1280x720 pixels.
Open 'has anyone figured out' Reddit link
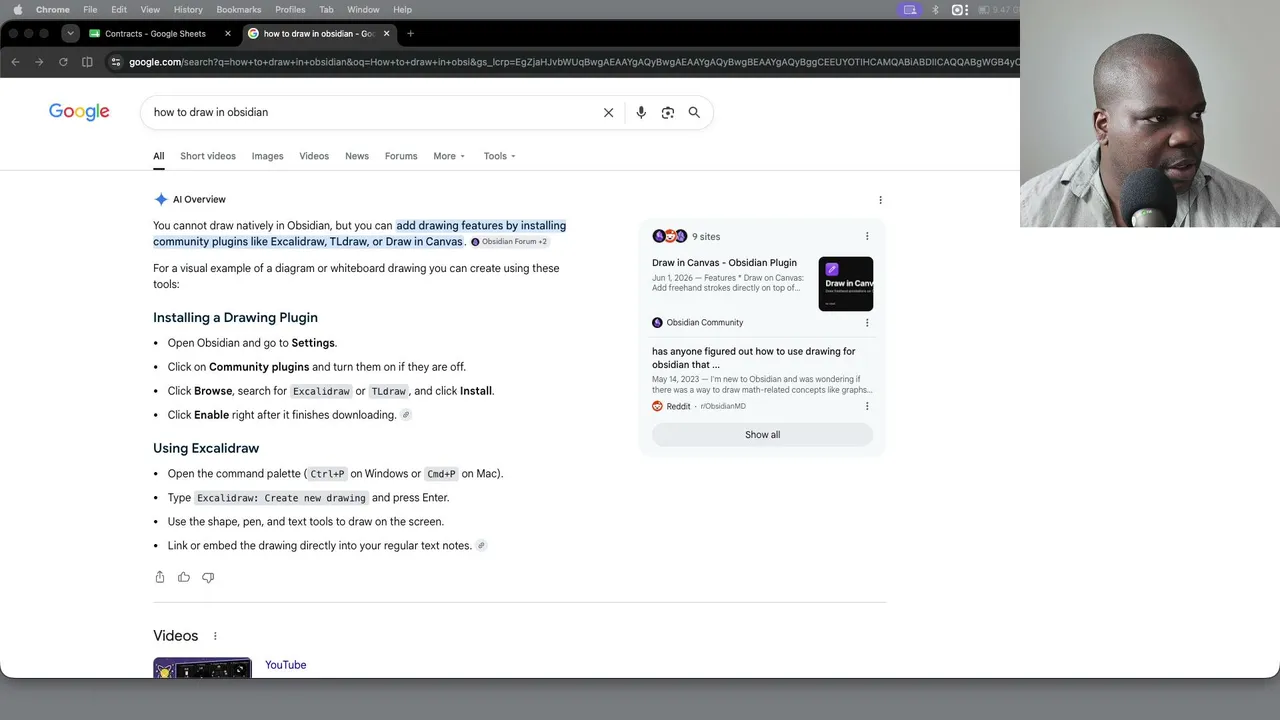point(754,358)
